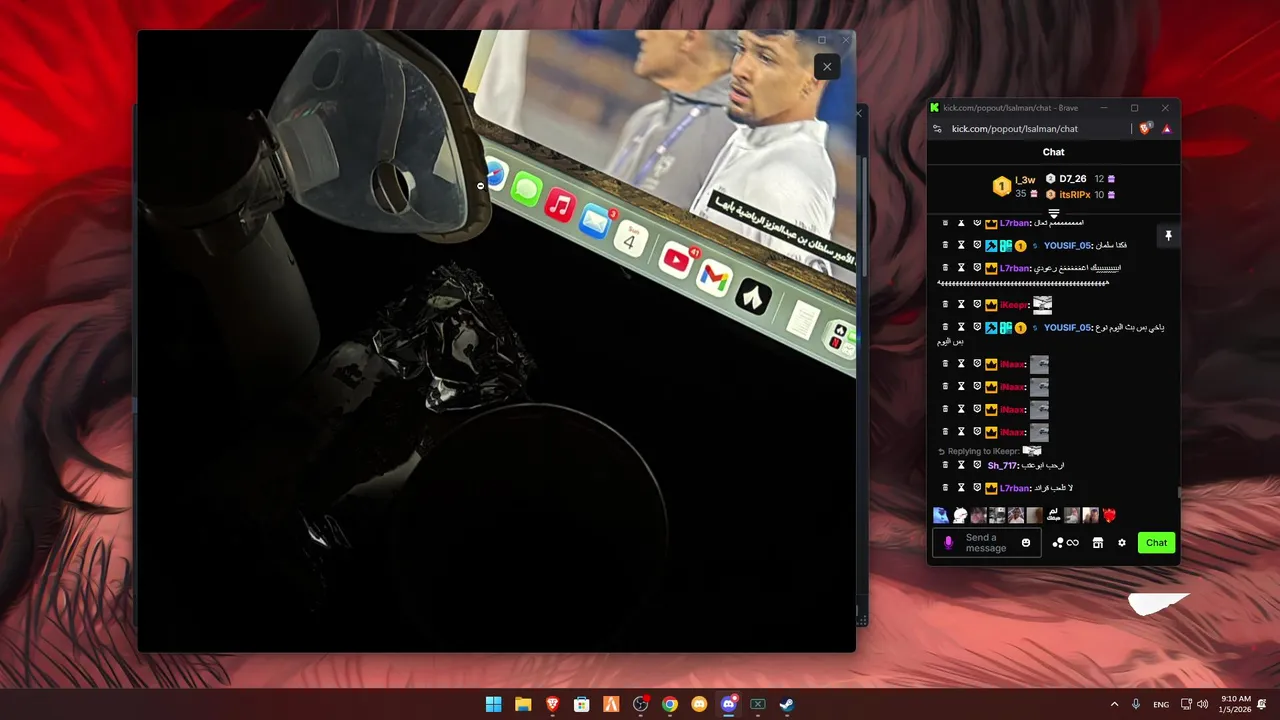Image resolution: width=1280 pixels, height=720 pixels.
Task: Click voice microphone icon in message box
Action: (x=948, y=543)
